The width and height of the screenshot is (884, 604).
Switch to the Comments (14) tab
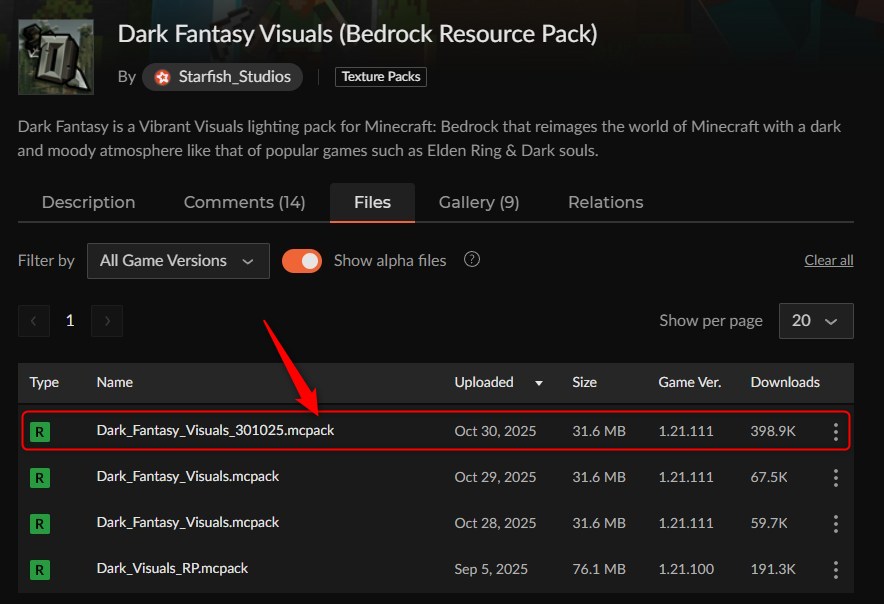[245, 202]
